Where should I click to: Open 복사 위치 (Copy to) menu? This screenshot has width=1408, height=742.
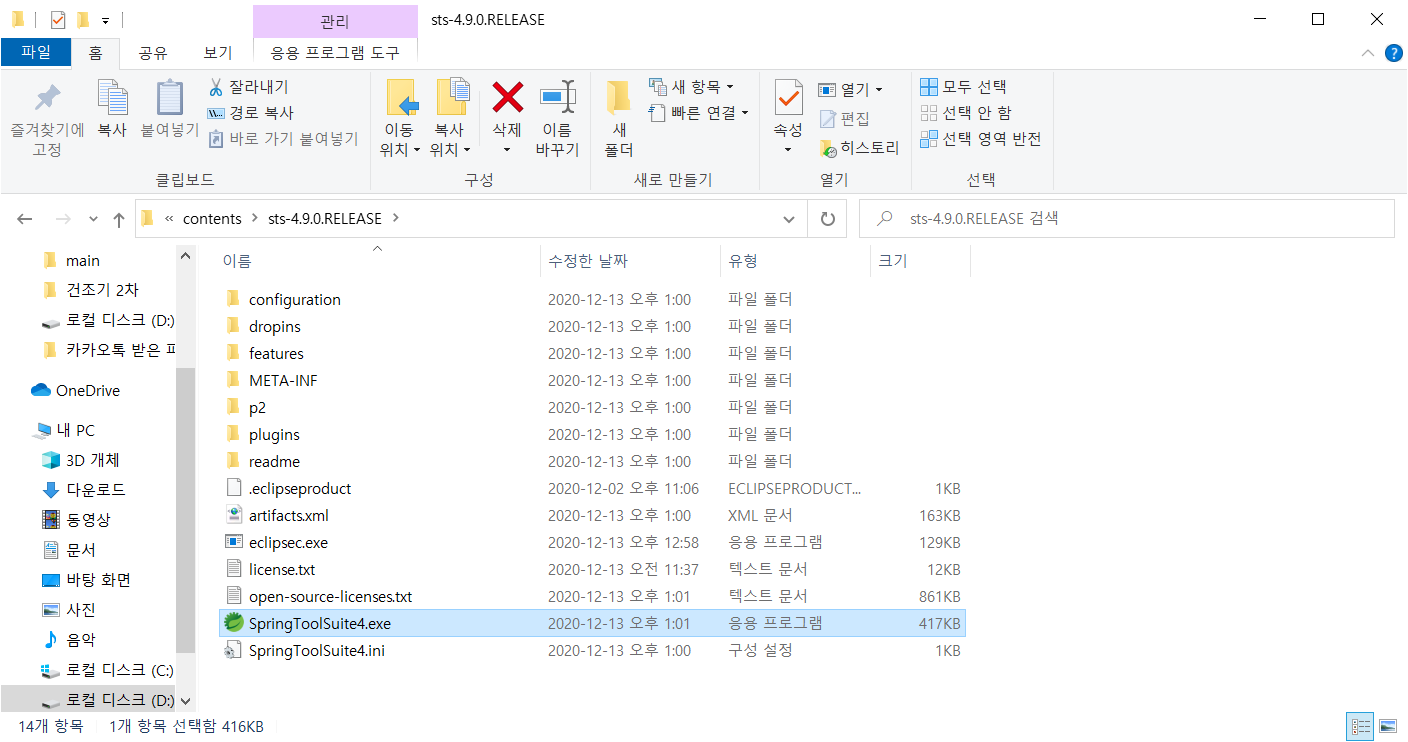[450, 120]
